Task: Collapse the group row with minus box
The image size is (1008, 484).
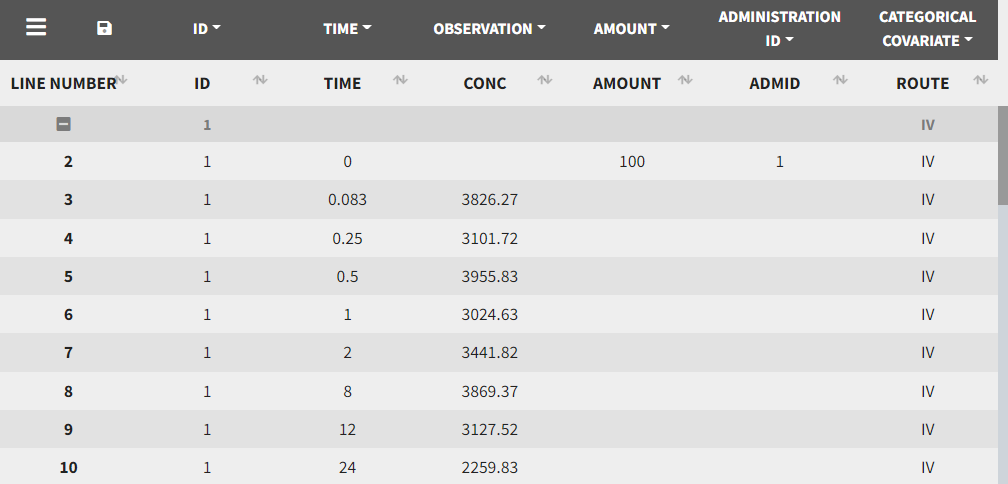Action: (64, 125)
